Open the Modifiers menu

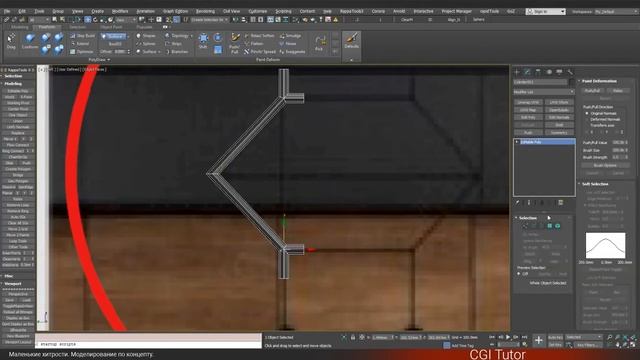(x=120, y=11)
